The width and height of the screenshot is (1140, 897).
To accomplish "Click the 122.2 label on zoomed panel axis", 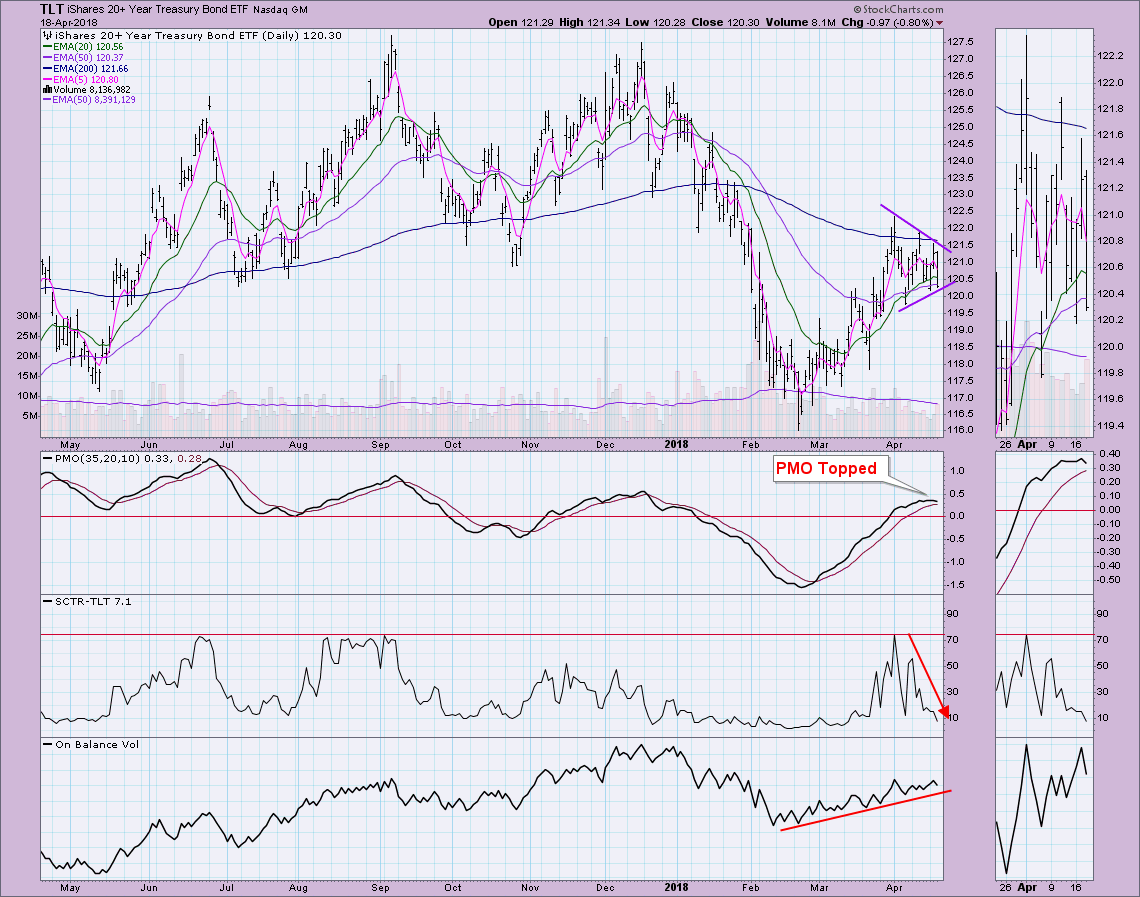I will (1109, 56).
